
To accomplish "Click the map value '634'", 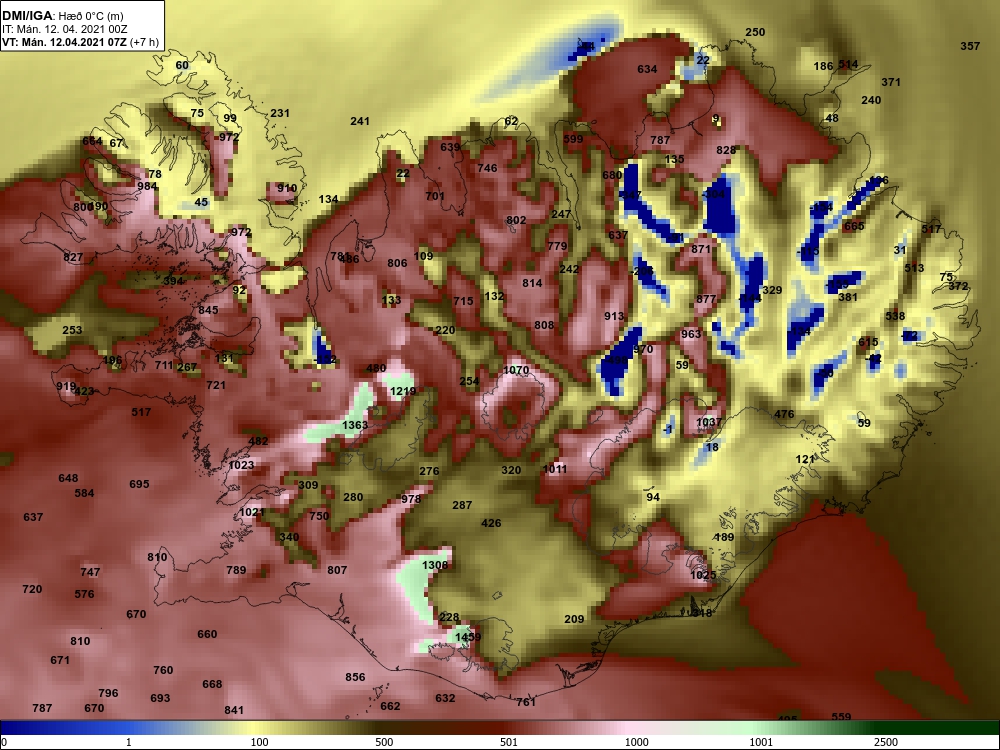I will point(647,69).
